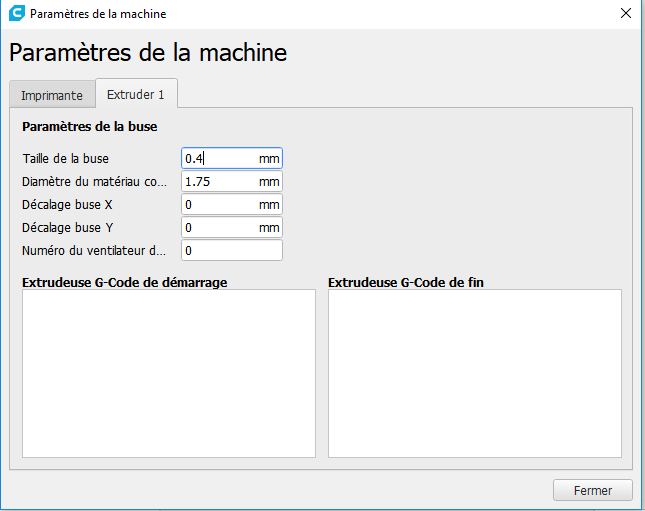Select the Extruder 1 tab
The height and width of the screenshot is (511, 645).
point(136,94)
